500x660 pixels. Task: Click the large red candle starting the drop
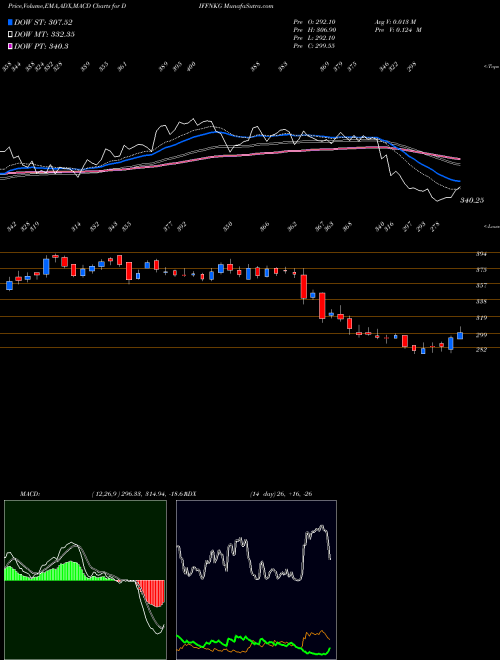(x=303, y=287)
